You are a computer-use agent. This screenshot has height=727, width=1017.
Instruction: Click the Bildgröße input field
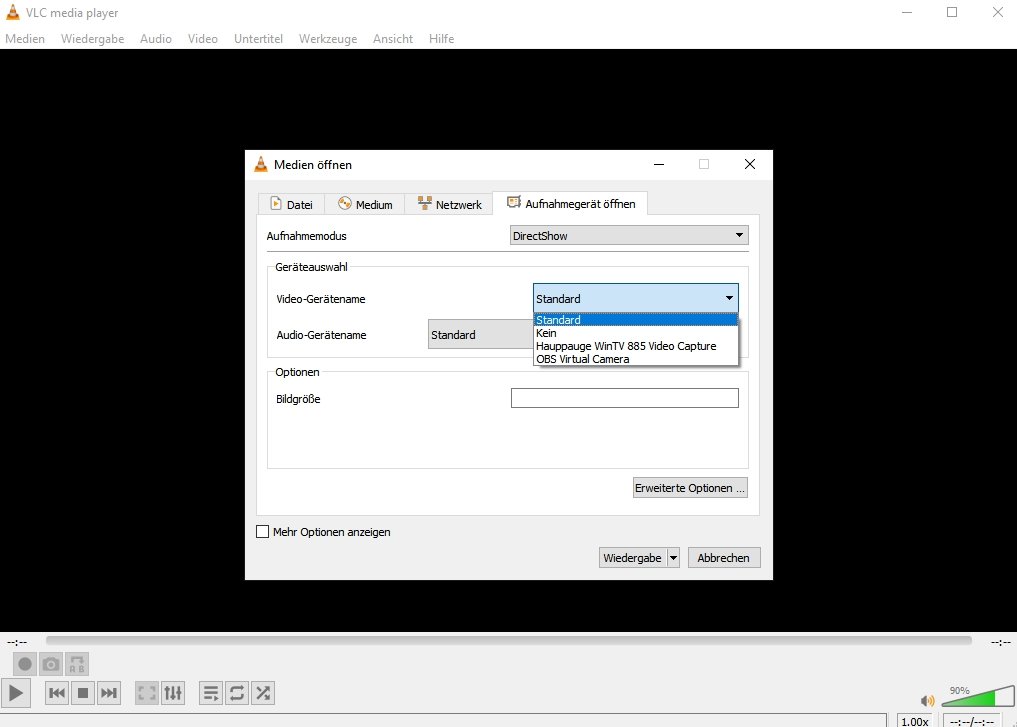pos(625,398)
